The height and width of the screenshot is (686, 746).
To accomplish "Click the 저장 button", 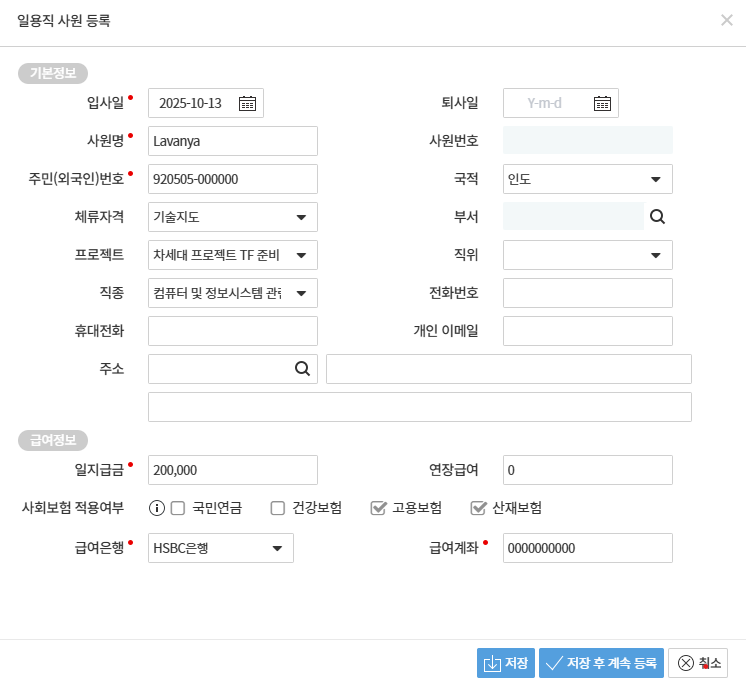I will coord(506,663).
